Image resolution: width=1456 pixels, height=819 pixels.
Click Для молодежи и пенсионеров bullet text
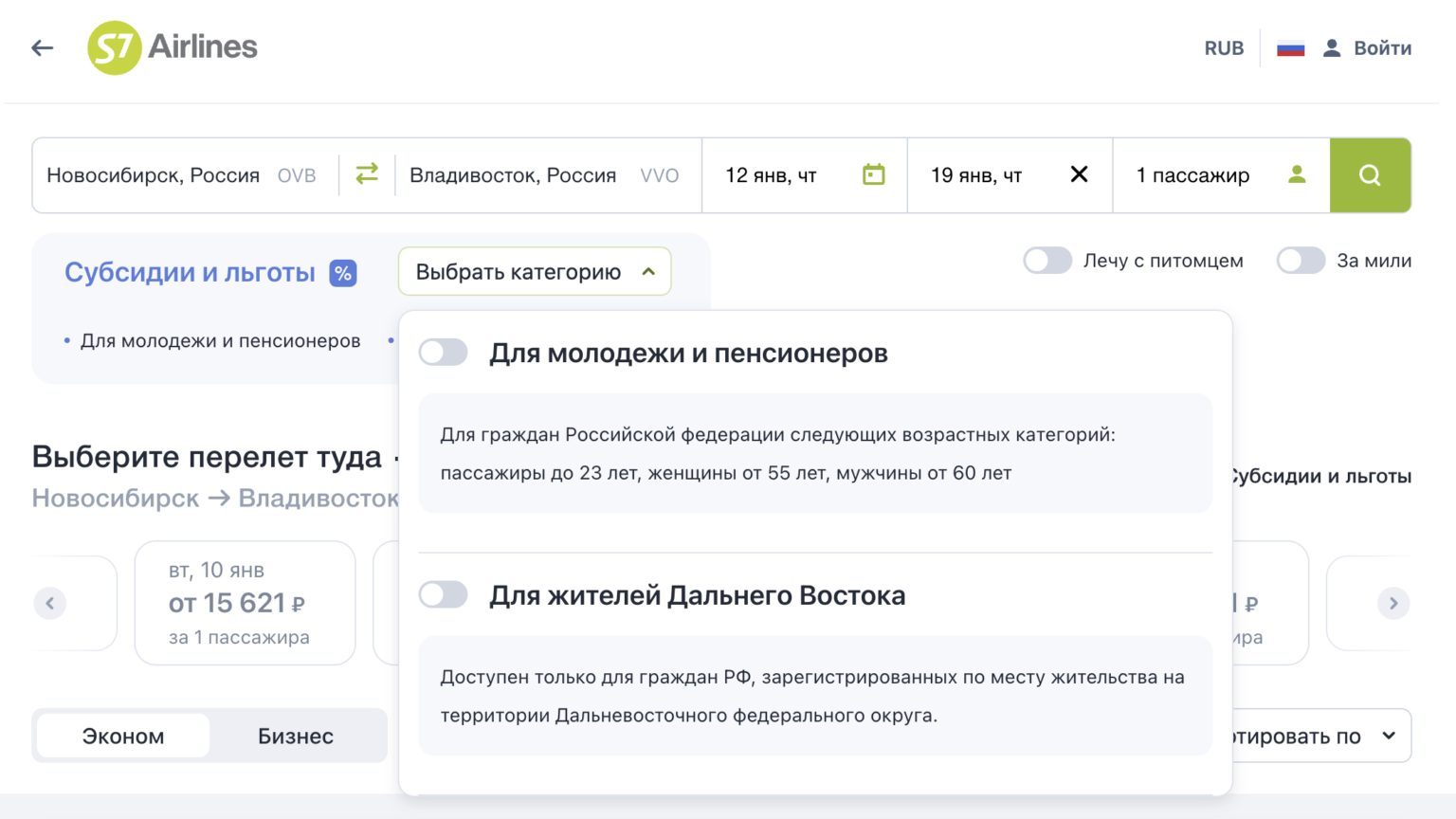pos(220,341)
